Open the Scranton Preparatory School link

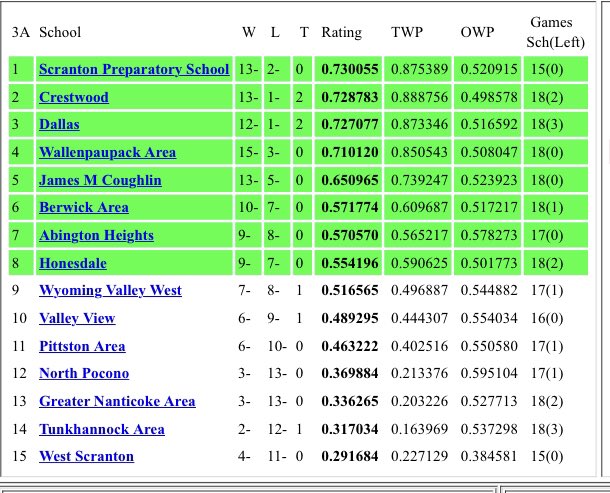click(134, 69)
